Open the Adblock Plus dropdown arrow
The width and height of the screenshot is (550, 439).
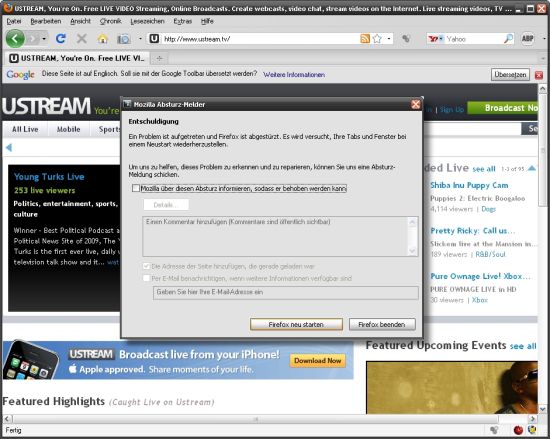[x=544, y=38]
